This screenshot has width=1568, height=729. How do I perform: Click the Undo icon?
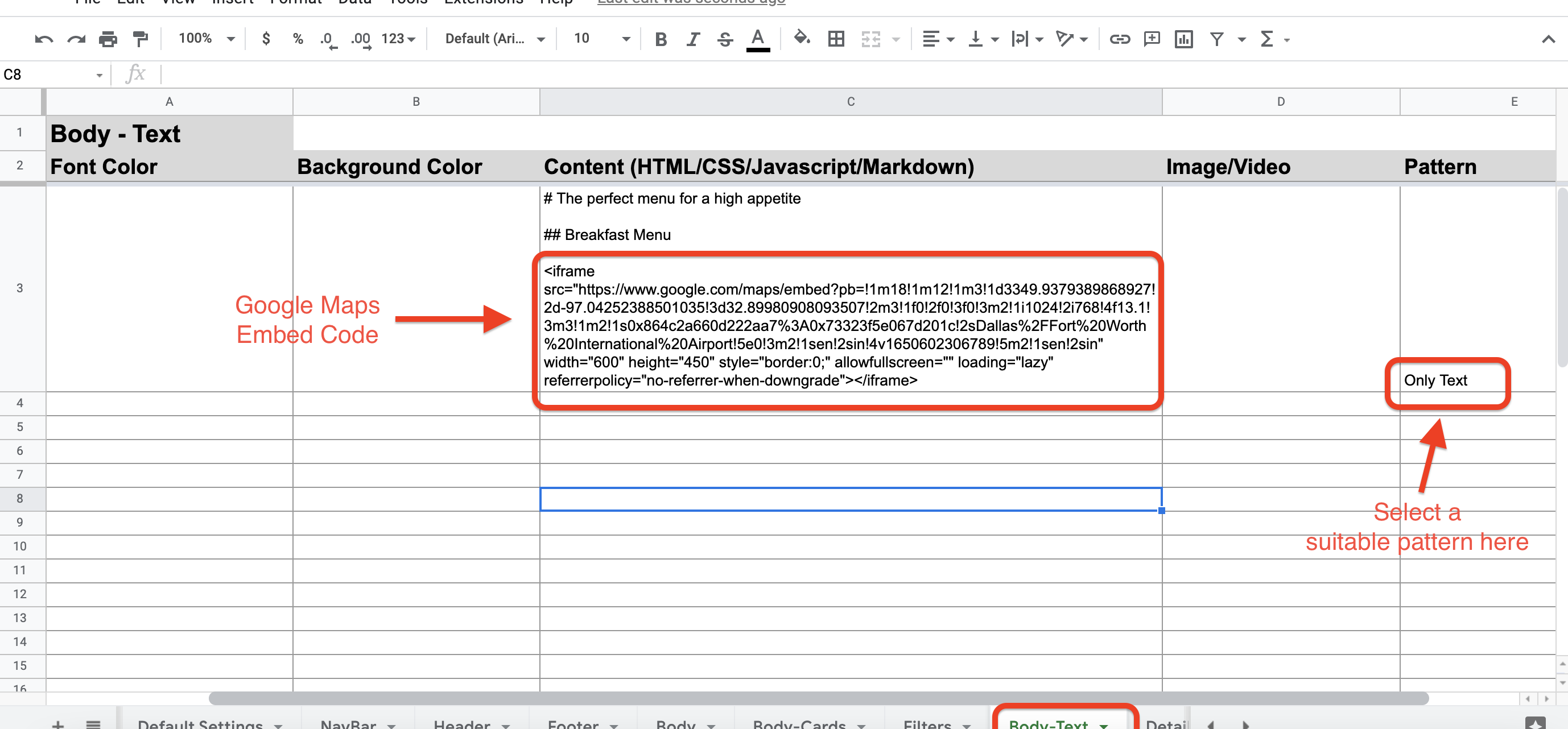click(44, 40)
